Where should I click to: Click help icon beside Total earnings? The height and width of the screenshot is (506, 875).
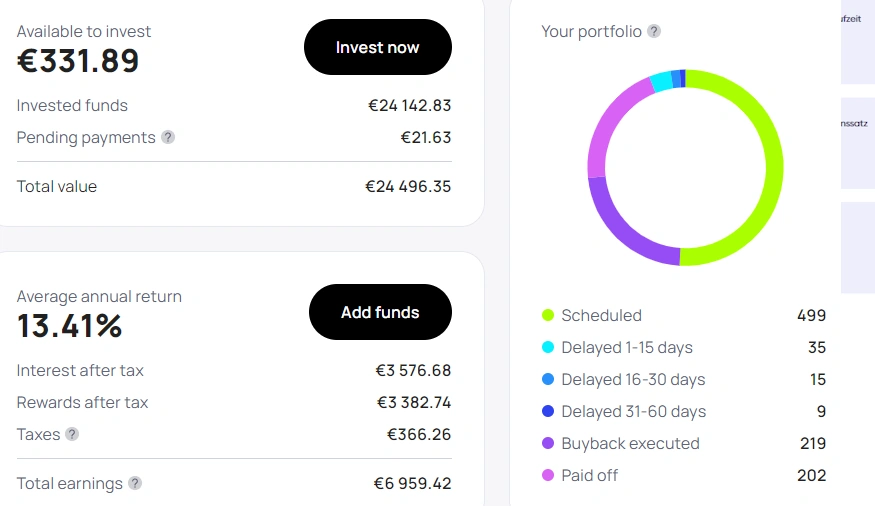[135, 484]
